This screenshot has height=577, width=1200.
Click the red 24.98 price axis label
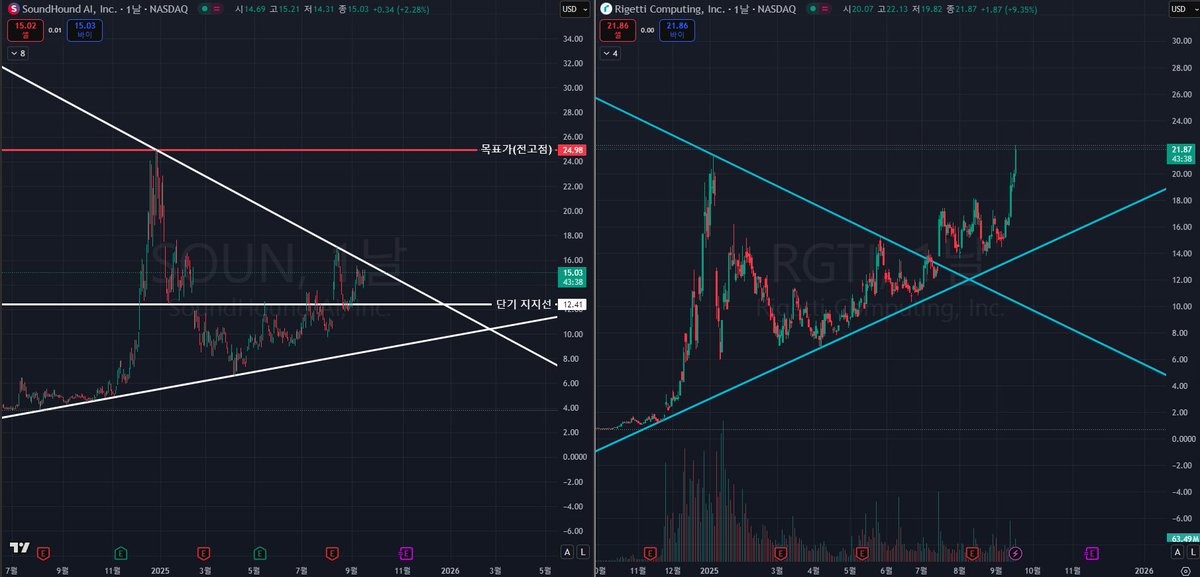(572, 150)
